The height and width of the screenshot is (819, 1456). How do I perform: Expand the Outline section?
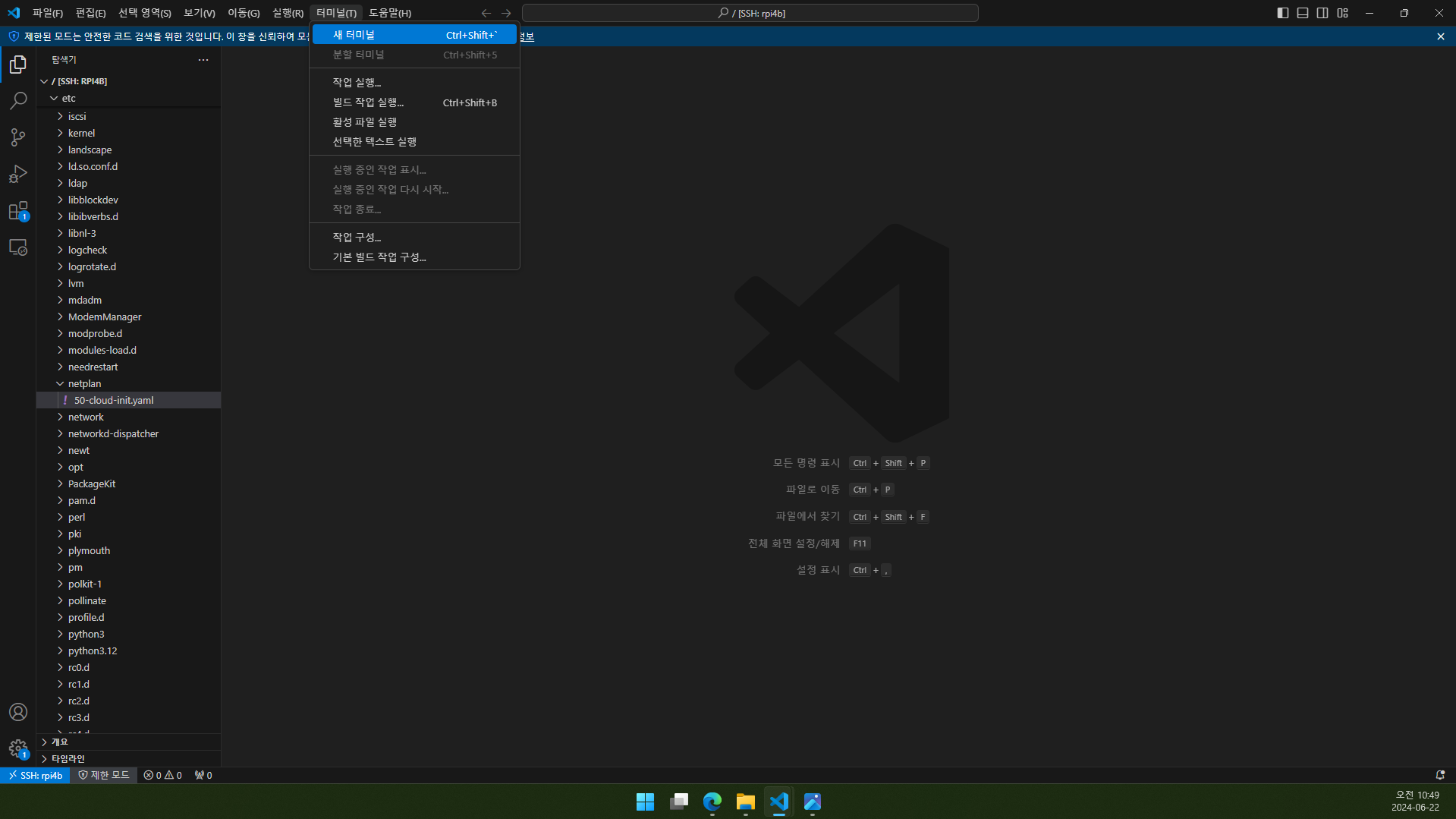coord(129,742)
